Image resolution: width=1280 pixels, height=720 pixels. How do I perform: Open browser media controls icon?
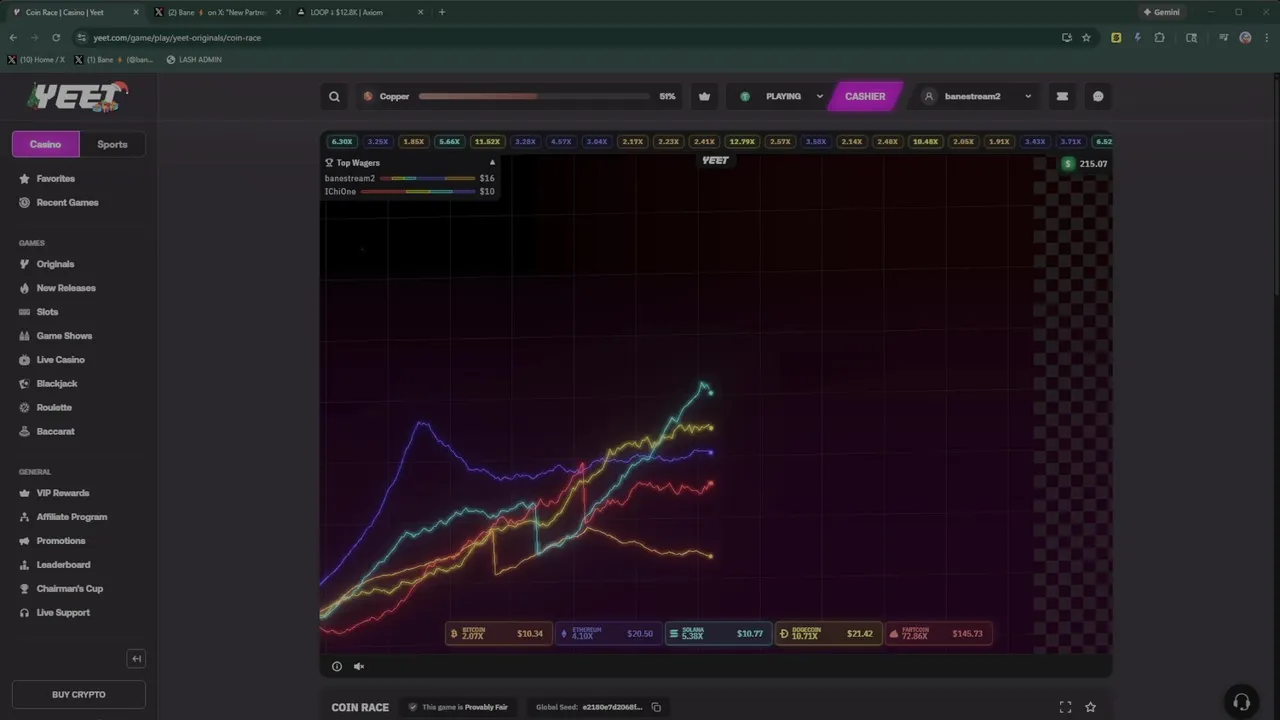[1223, 37]
